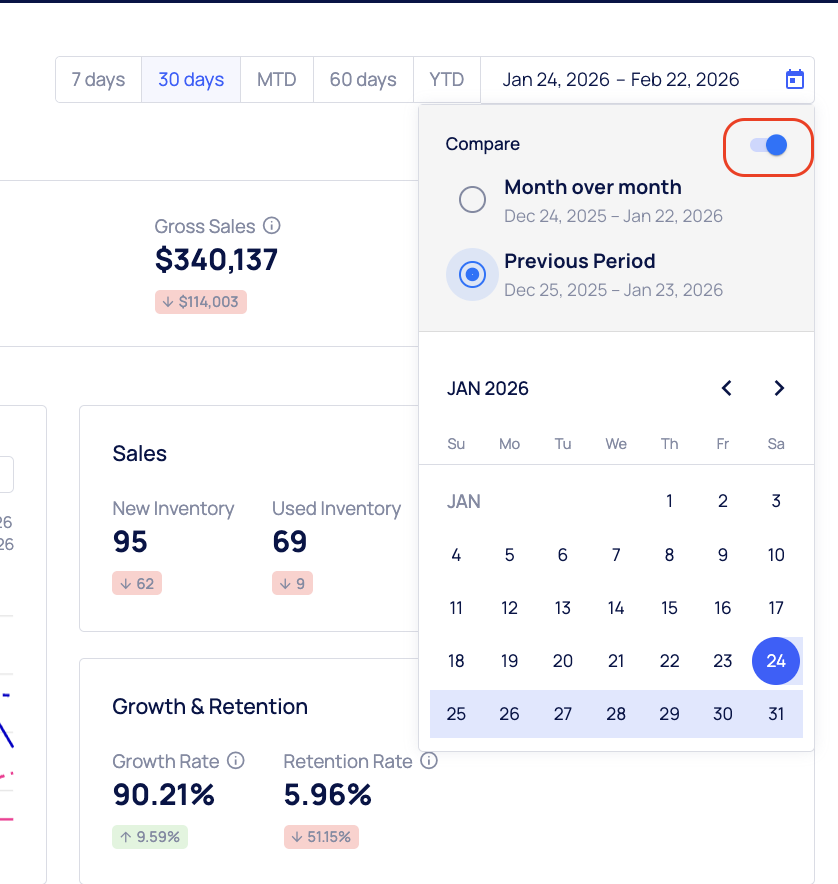Switch to 60 days range
This screenshot has height=884, width=838.
(363, 80)
